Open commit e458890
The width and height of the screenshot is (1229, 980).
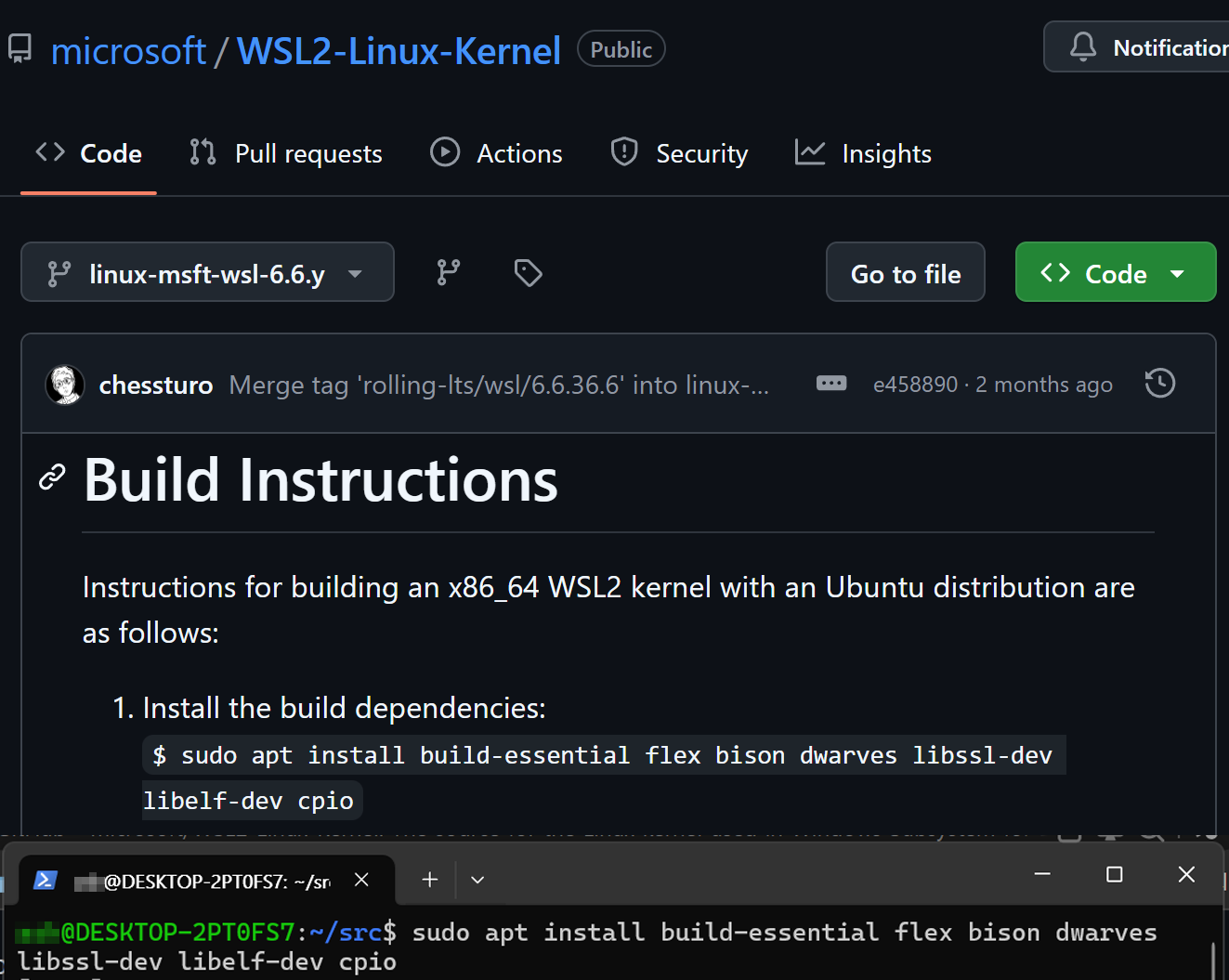(x=915, y=385)
